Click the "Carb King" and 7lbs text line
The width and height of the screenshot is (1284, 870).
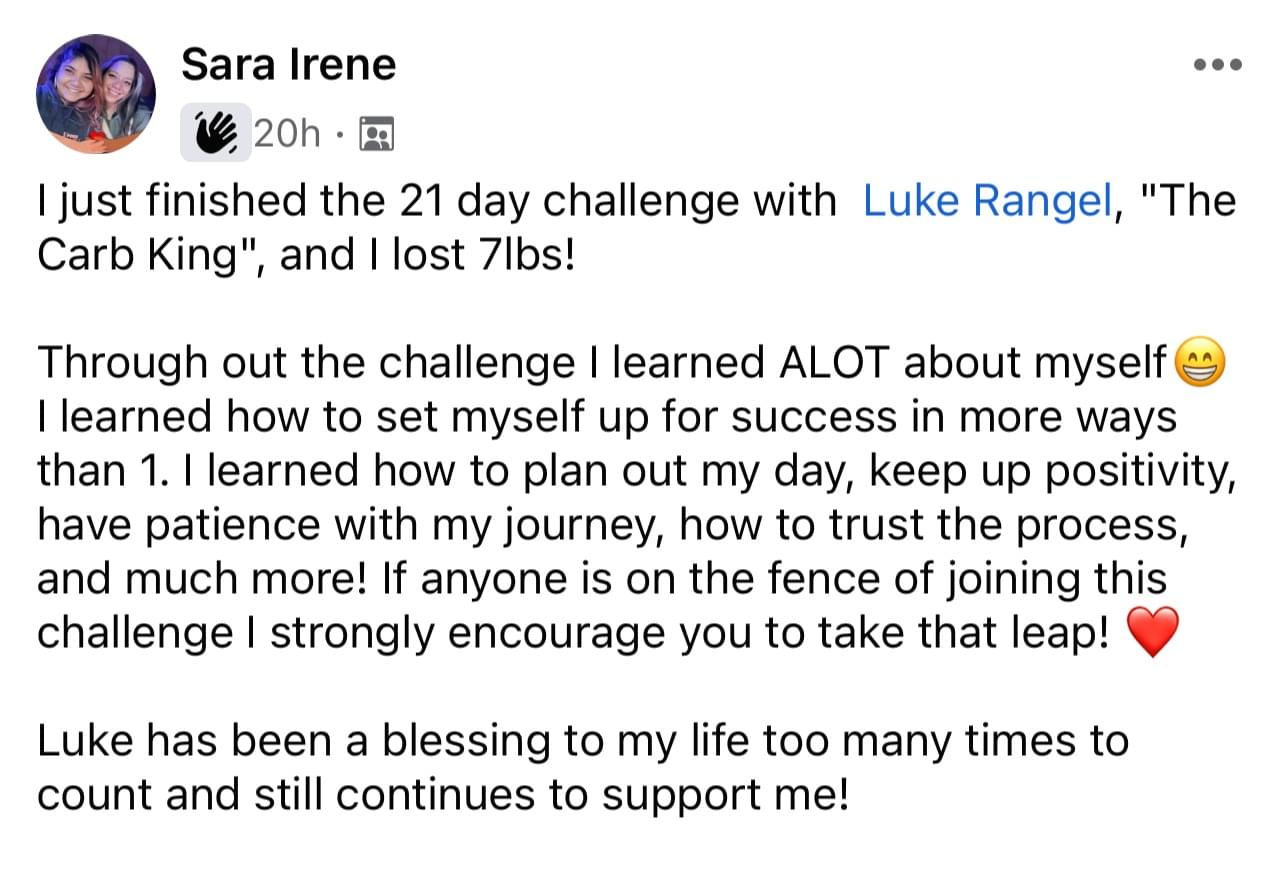coord(306,256)
